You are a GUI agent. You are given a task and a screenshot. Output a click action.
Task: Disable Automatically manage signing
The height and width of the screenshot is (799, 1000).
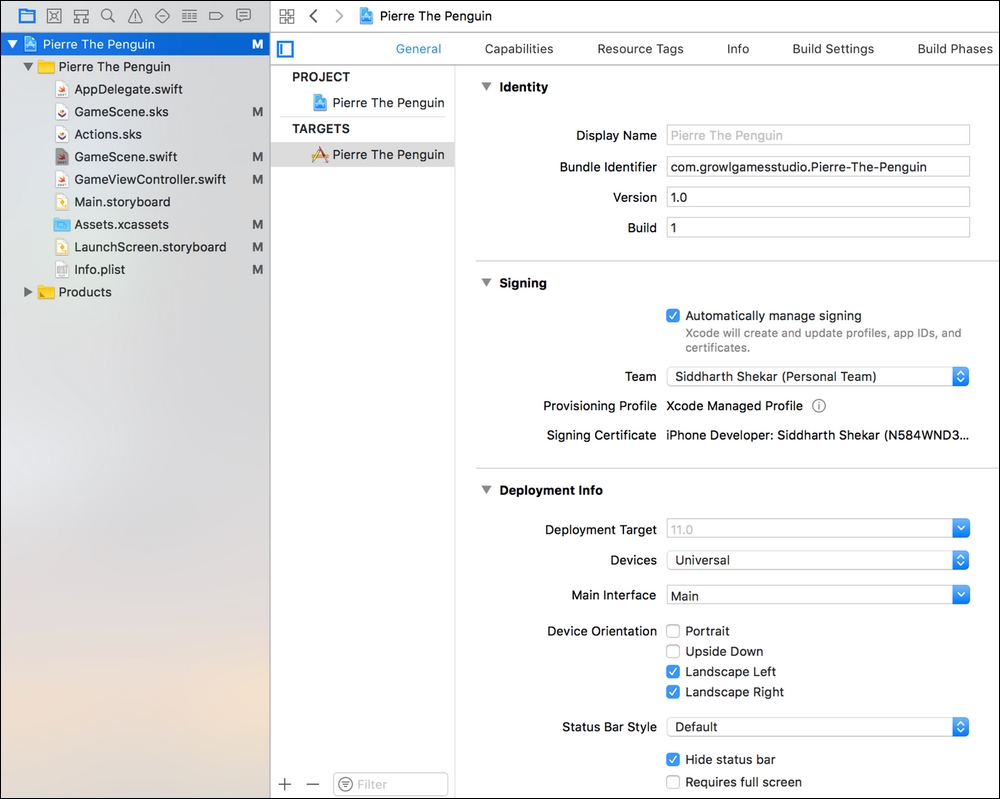click(x=672, y=315)
